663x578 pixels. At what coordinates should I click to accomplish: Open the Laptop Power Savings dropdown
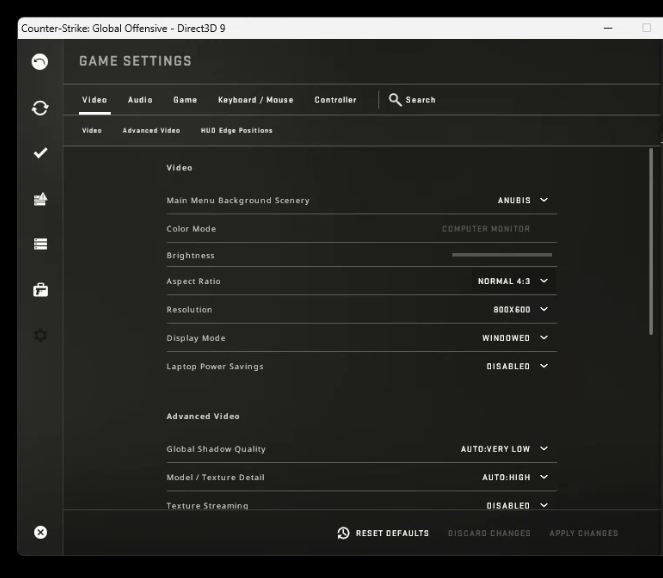517,366
